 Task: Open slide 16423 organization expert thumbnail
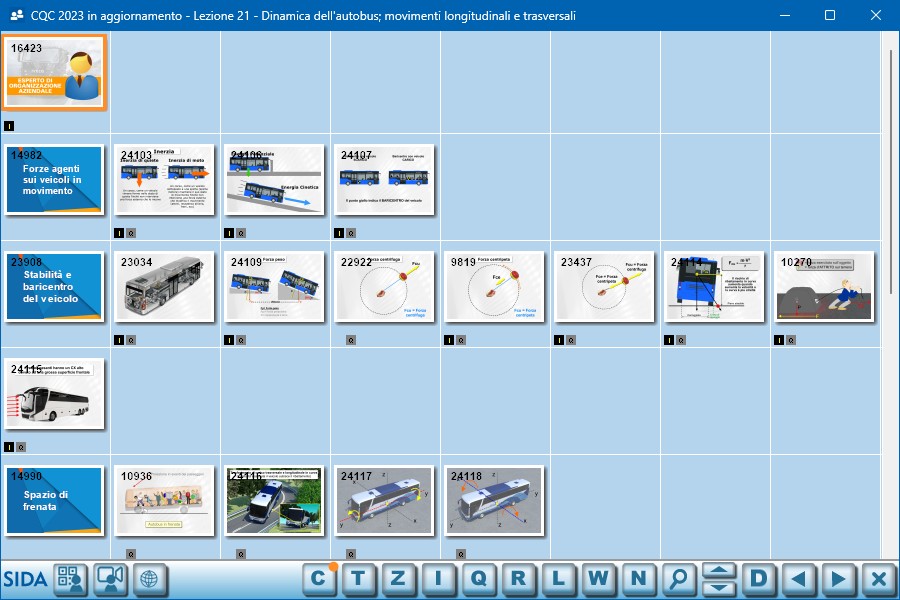point(55,73)
